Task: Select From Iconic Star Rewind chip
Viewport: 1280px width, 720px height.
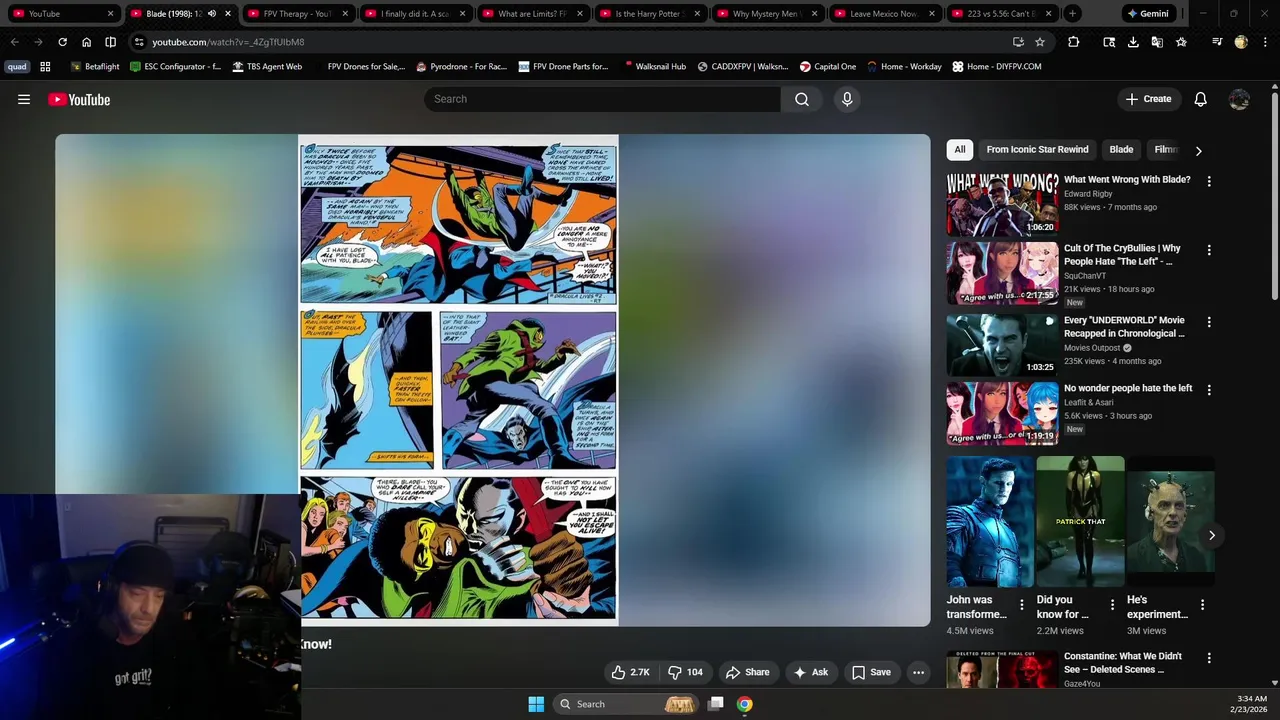Action: 1037,150
